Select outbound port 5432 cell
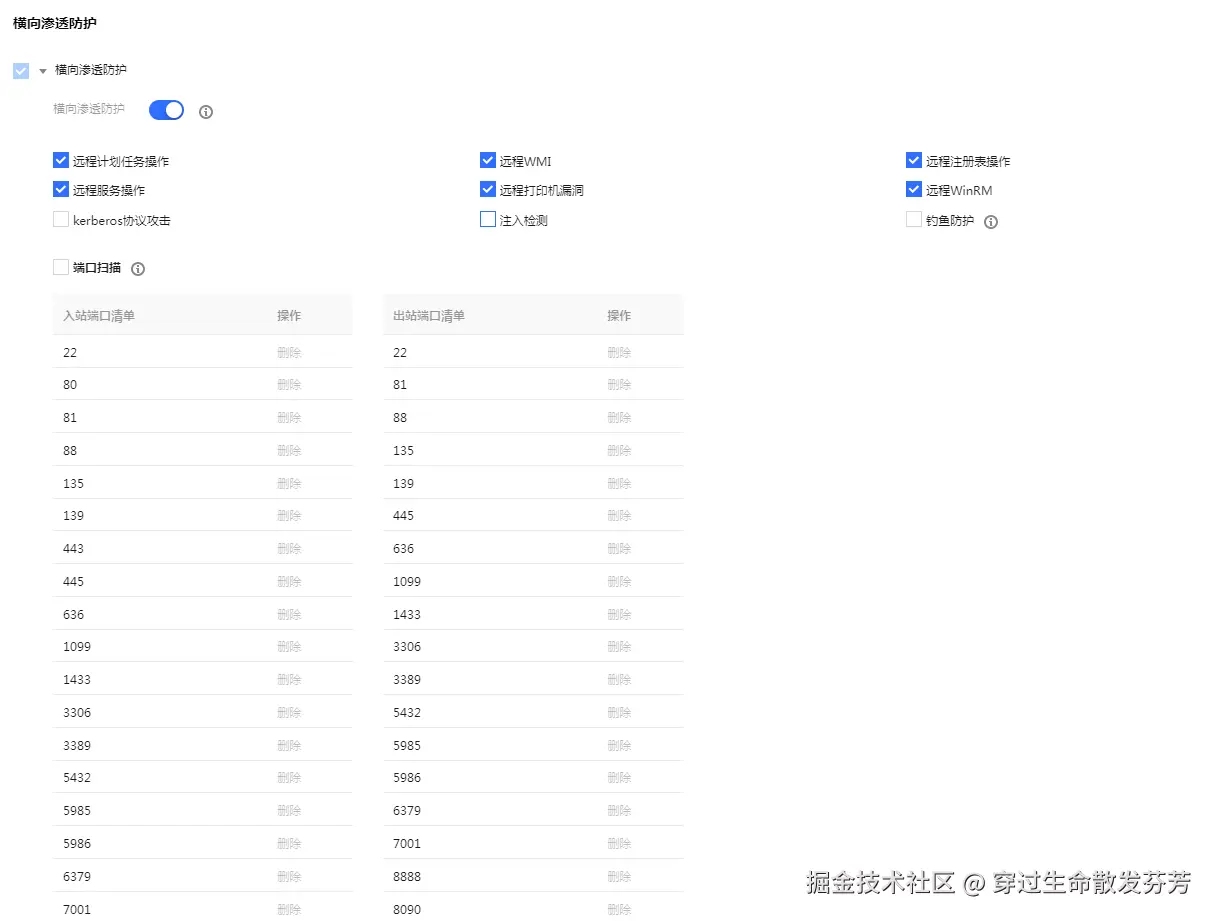This screenshot has height=921, width=1216. (407, 713)
